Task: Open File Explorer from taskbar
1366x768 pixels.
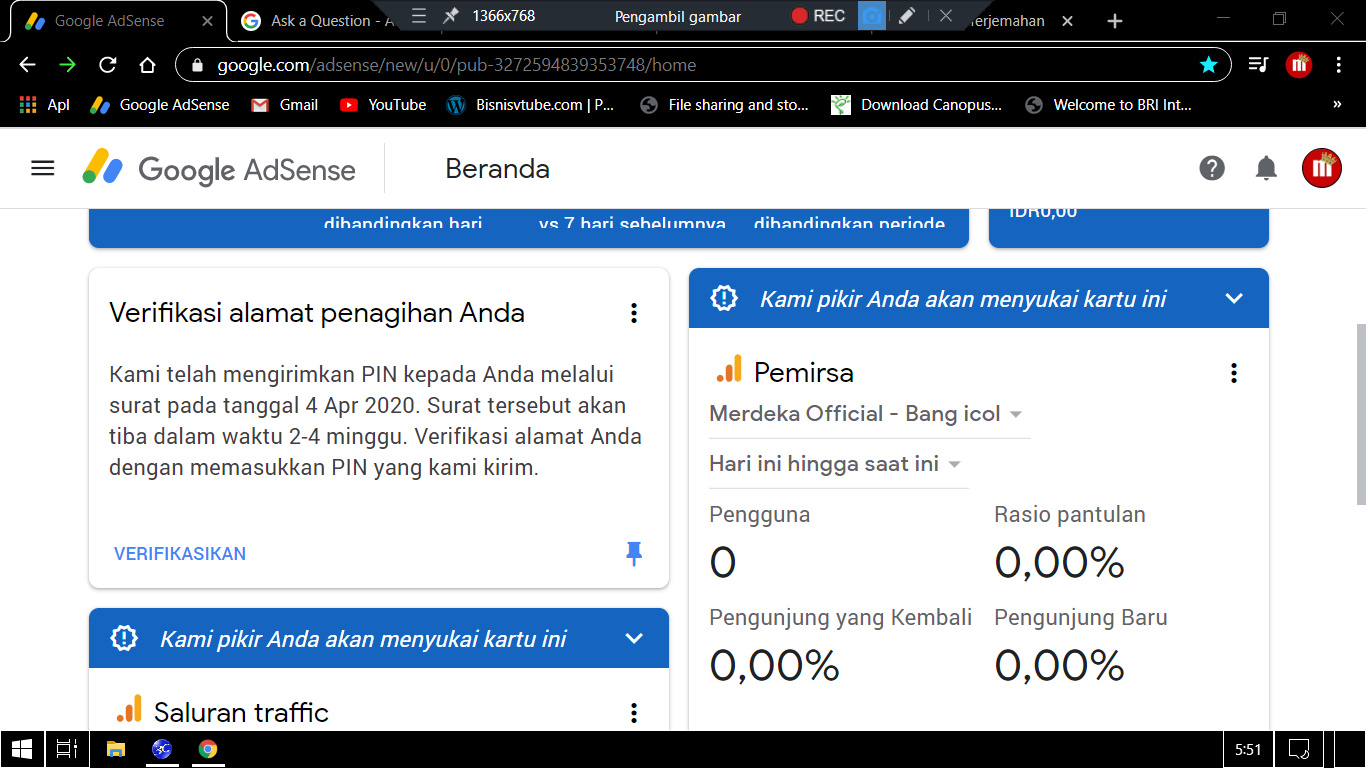Action: point(116,748)
